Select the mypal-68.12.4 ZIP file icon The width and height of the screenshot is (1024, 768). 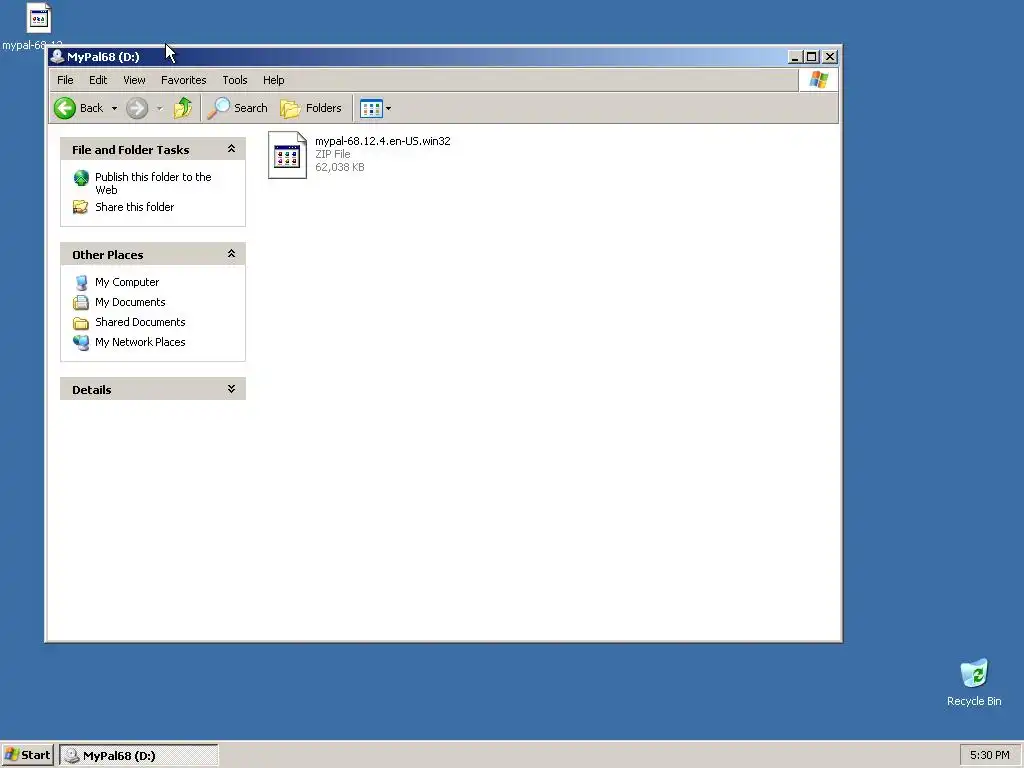[x=287, y=155]
